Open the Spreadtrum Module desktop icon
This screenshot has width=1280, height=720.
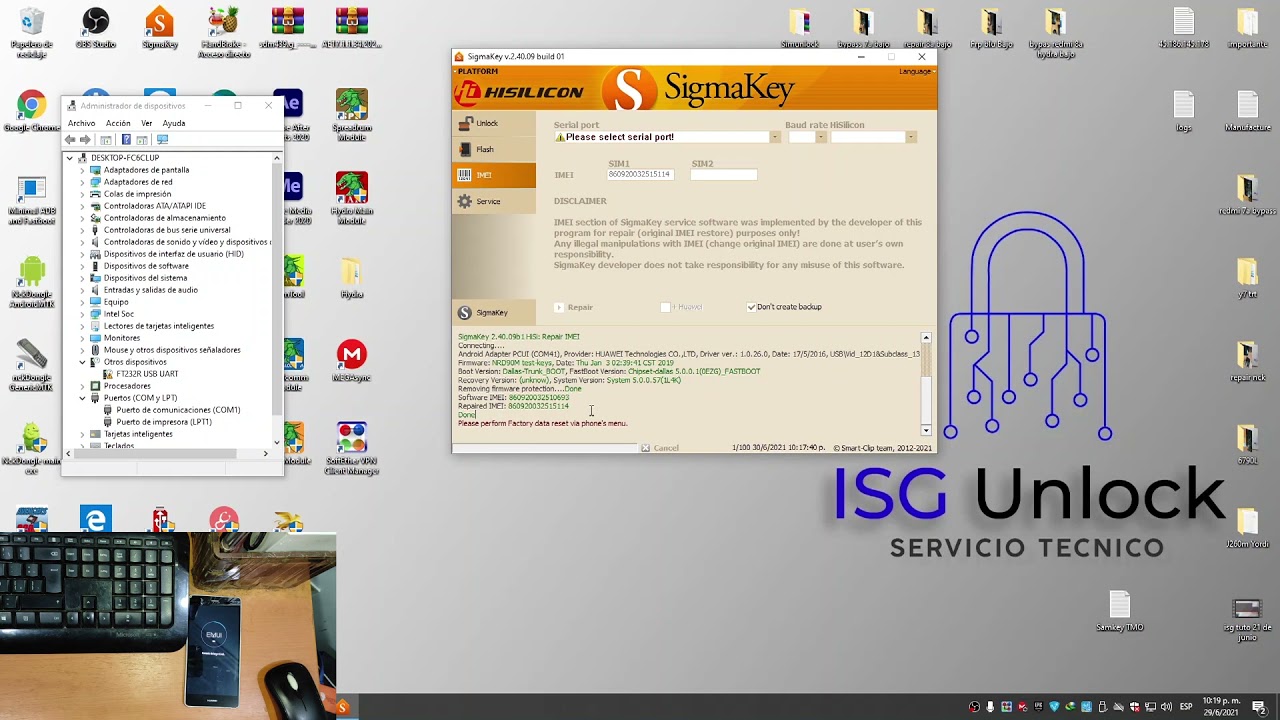pos(351,115)
